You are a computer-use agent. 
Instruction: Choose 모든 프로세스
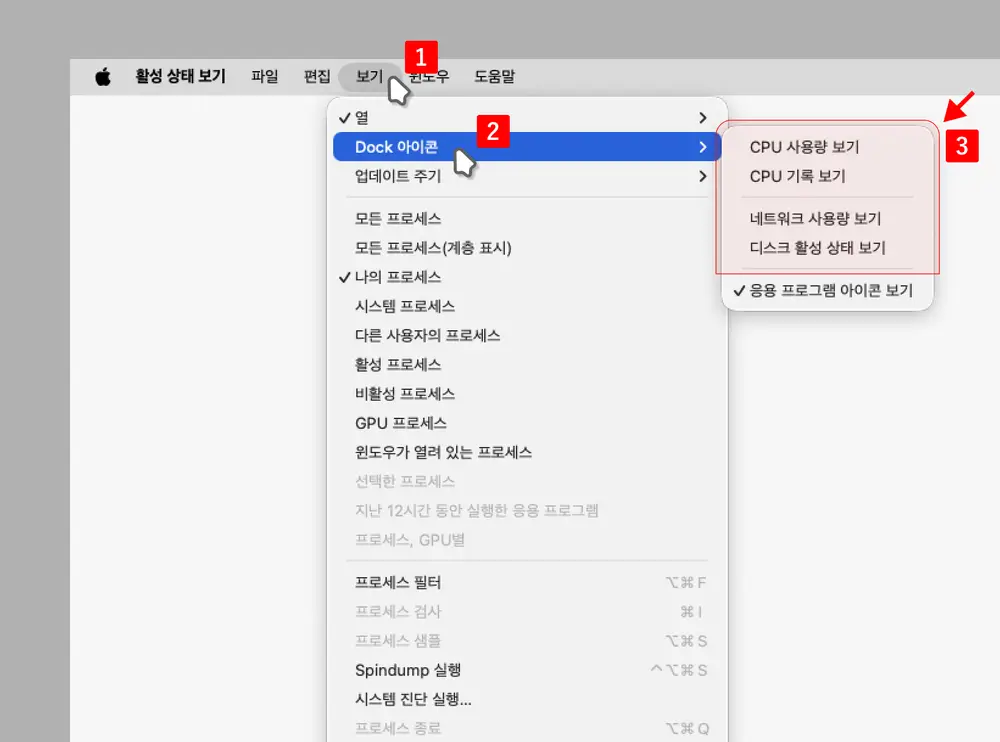(x=527, y=219)
